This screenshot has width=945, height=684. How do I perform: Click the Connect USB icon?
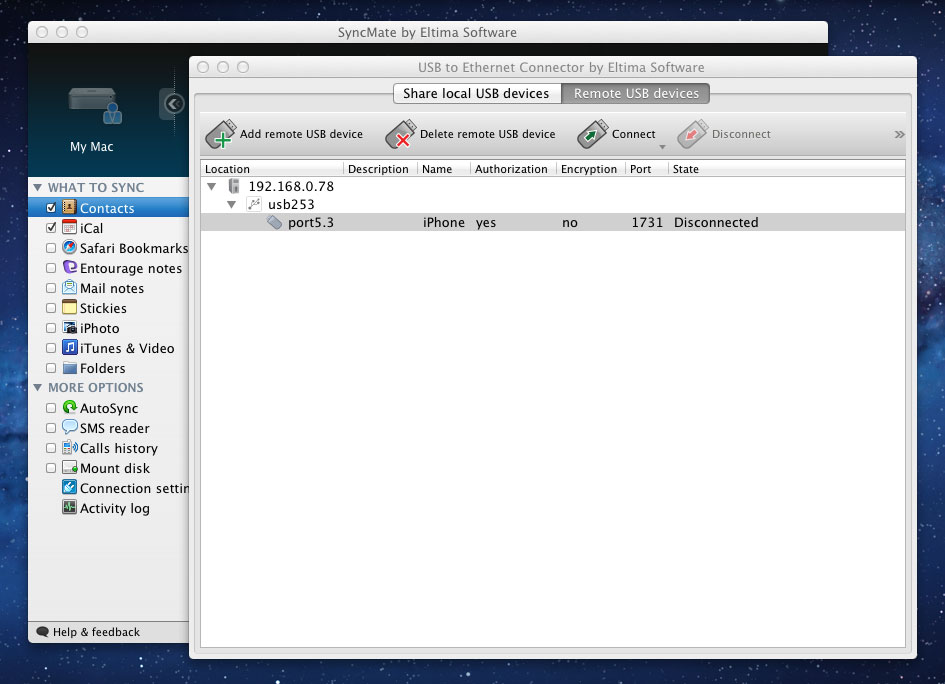pos(592,134)
